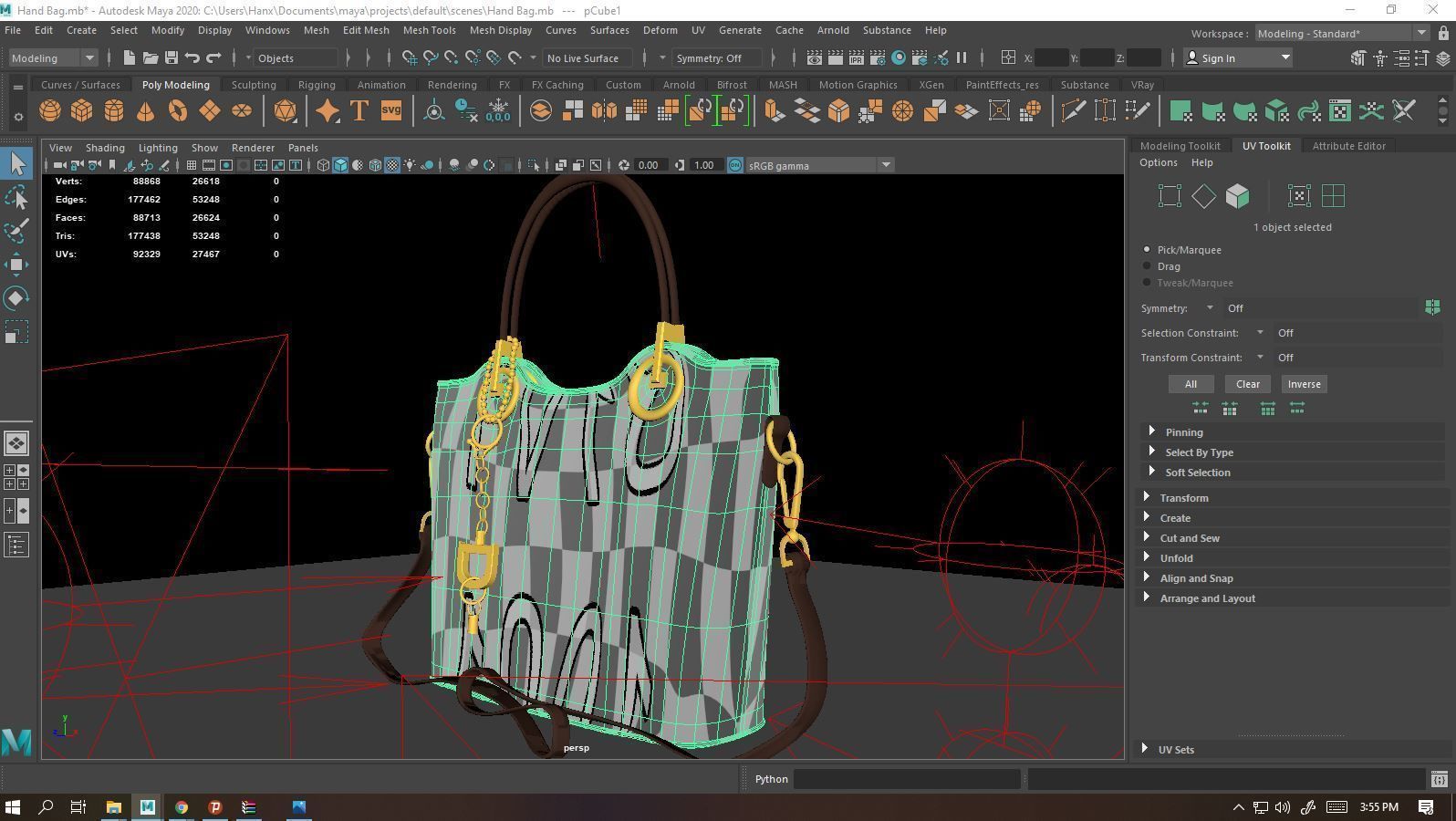Image resolution: width=1456 pixels, height=821 pixels.
Task: Toggle color management view transform button
Action: pos(734,165)
